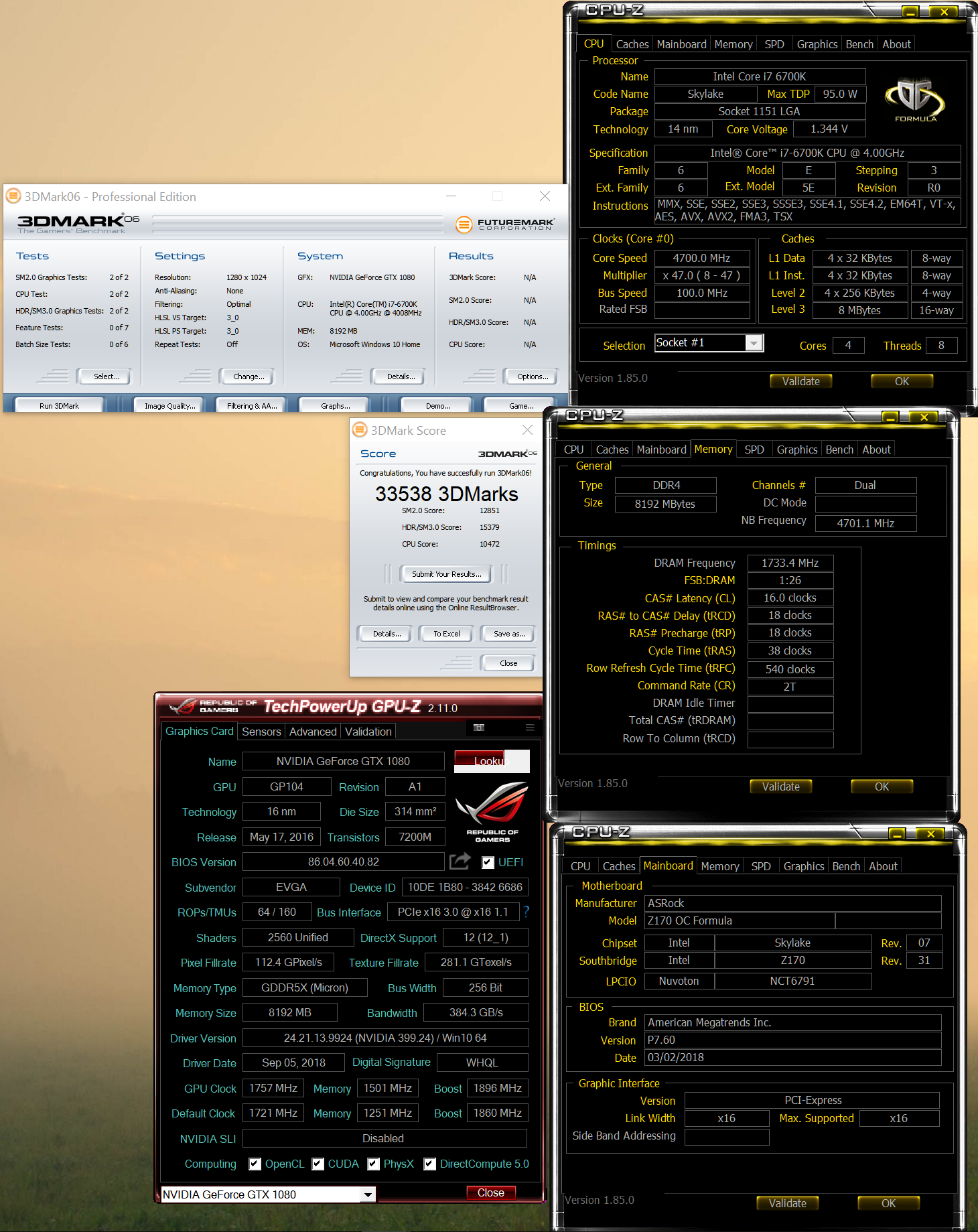Toggle the CUDA checkbox
The height and width of the screenshot is (1232, 978).
coord(318,1164)
